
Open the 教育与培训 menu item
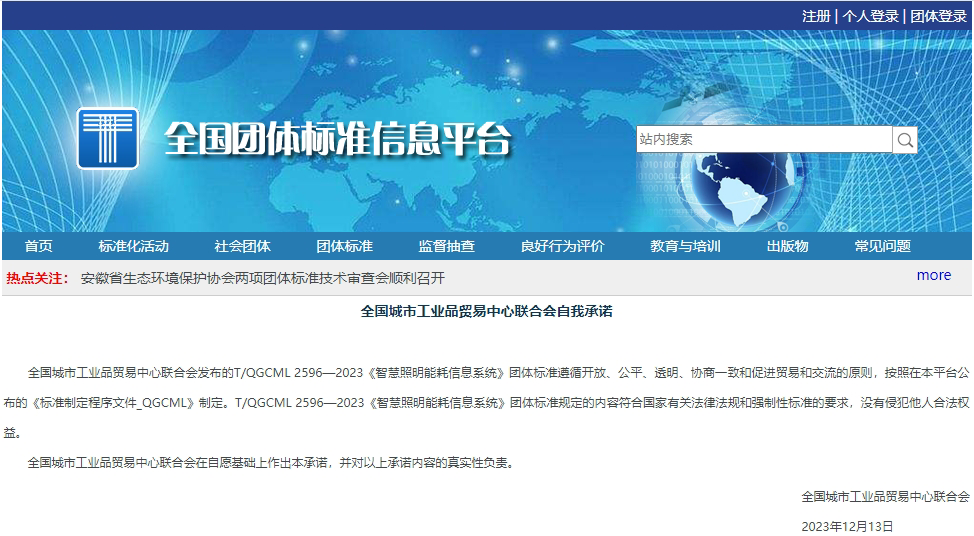click(686, 246)
